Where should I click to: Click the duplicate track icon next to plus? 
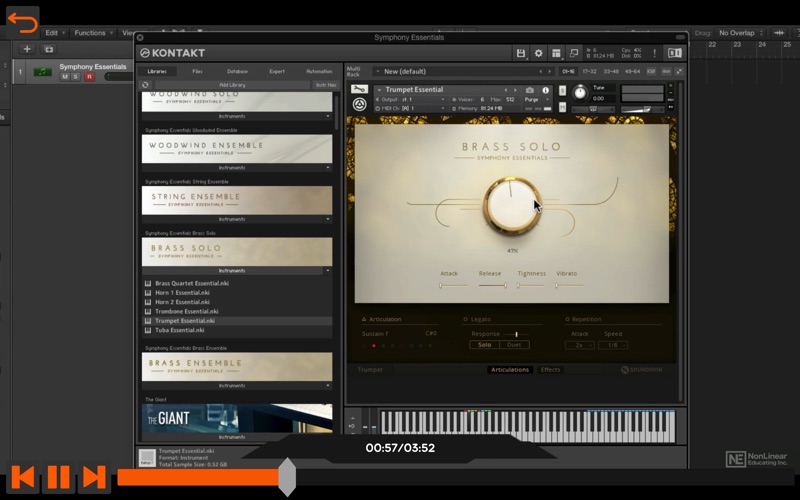tap(49, 49)
